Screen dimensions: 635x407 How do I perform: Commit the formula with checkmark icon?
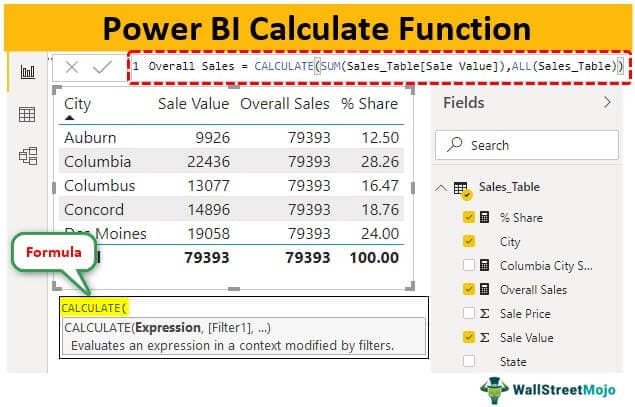click(101, 68)
